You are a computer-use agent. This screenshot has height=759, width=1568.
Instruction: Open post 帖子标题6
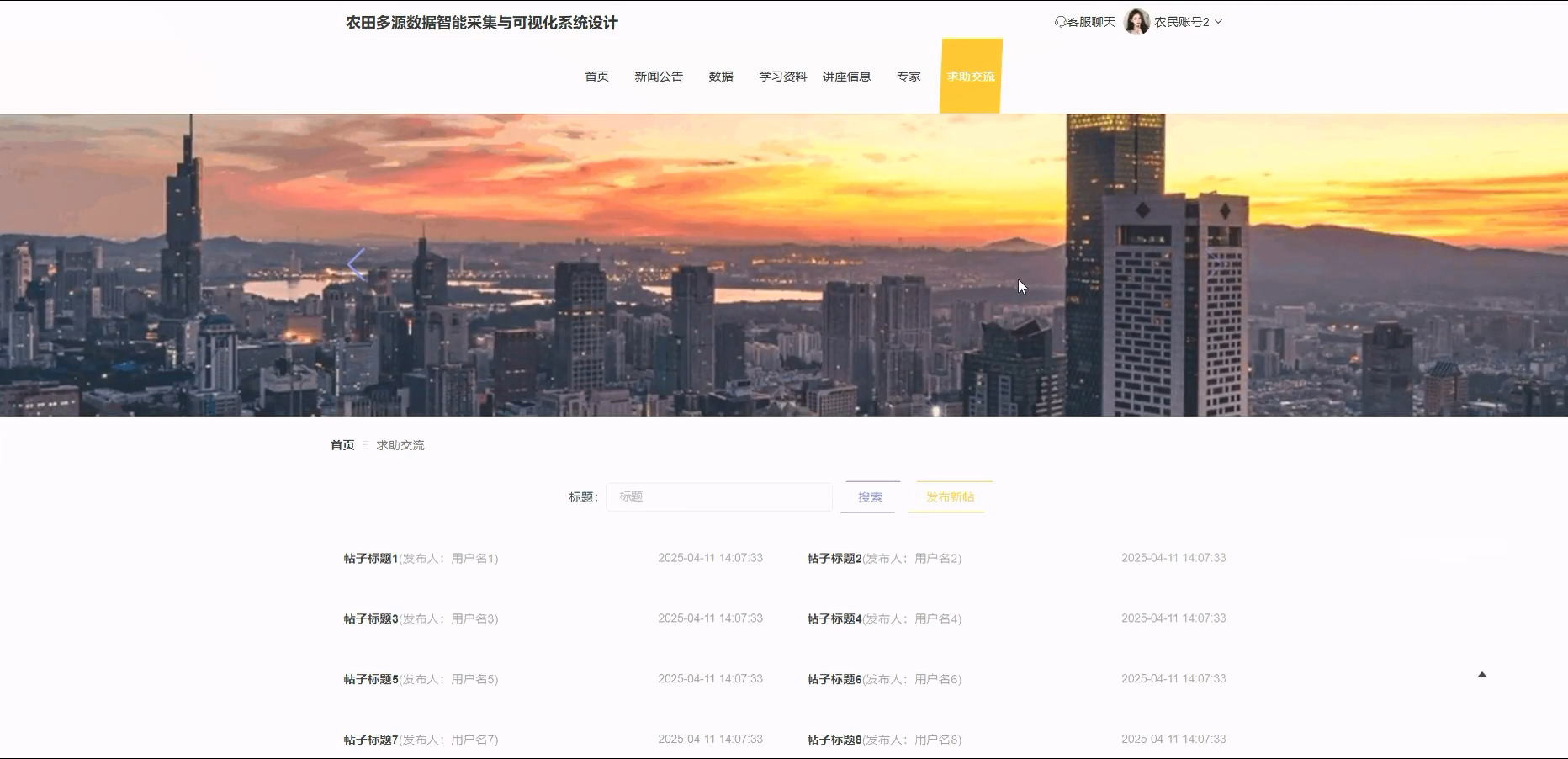pyautogui.click(x=834, y=679)
